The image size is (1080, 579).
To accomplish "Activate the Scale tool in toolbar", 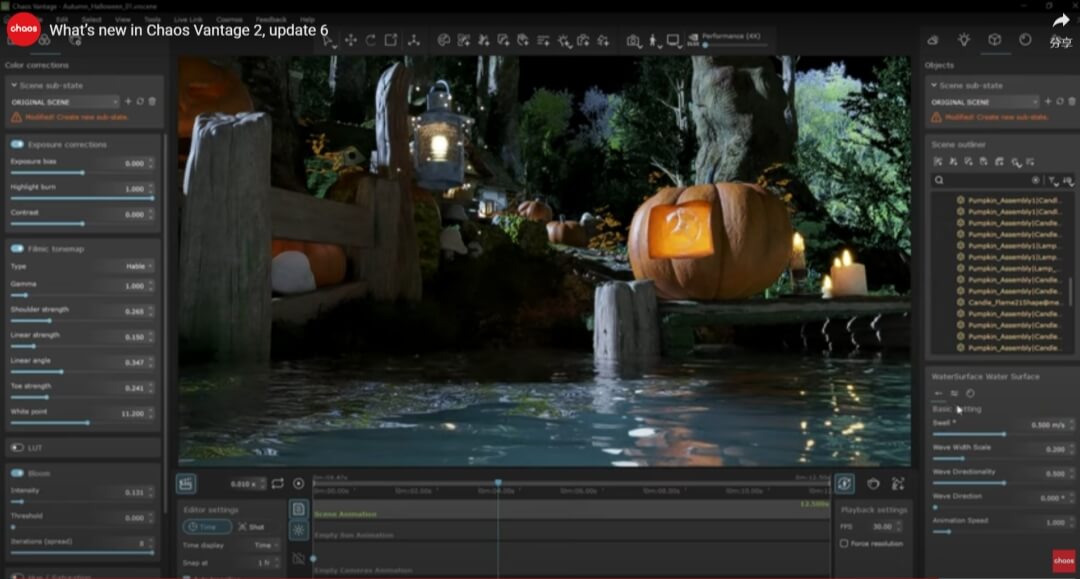I will [391, 40].
